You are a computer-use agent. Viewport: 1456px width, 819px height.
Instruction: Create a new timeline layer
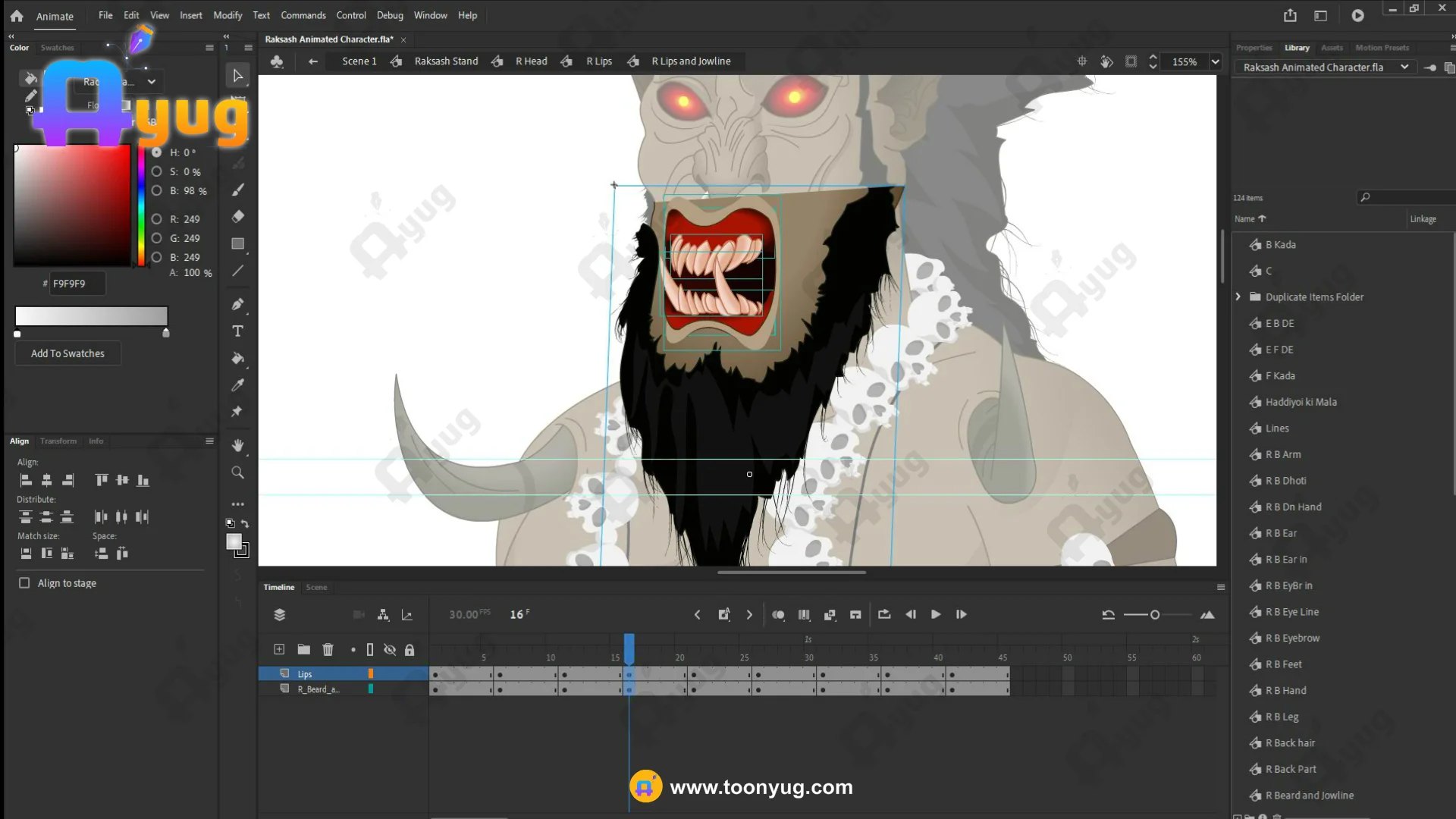pos(279,650)
